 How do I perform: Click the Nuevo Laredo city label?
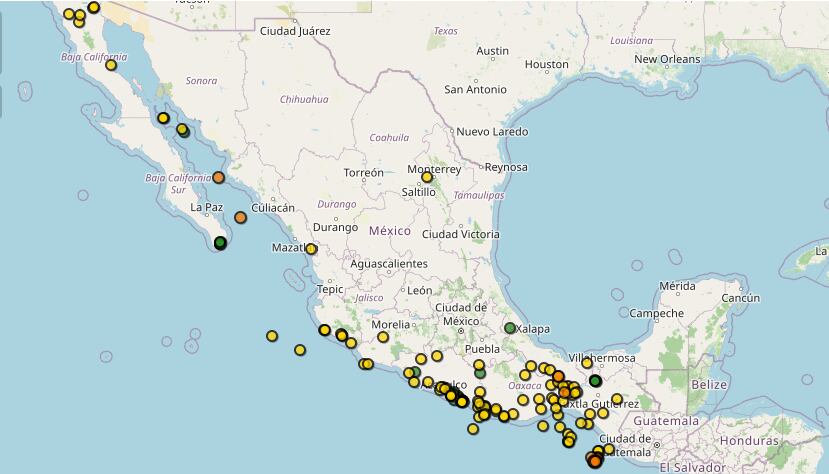tap(492, 132)
